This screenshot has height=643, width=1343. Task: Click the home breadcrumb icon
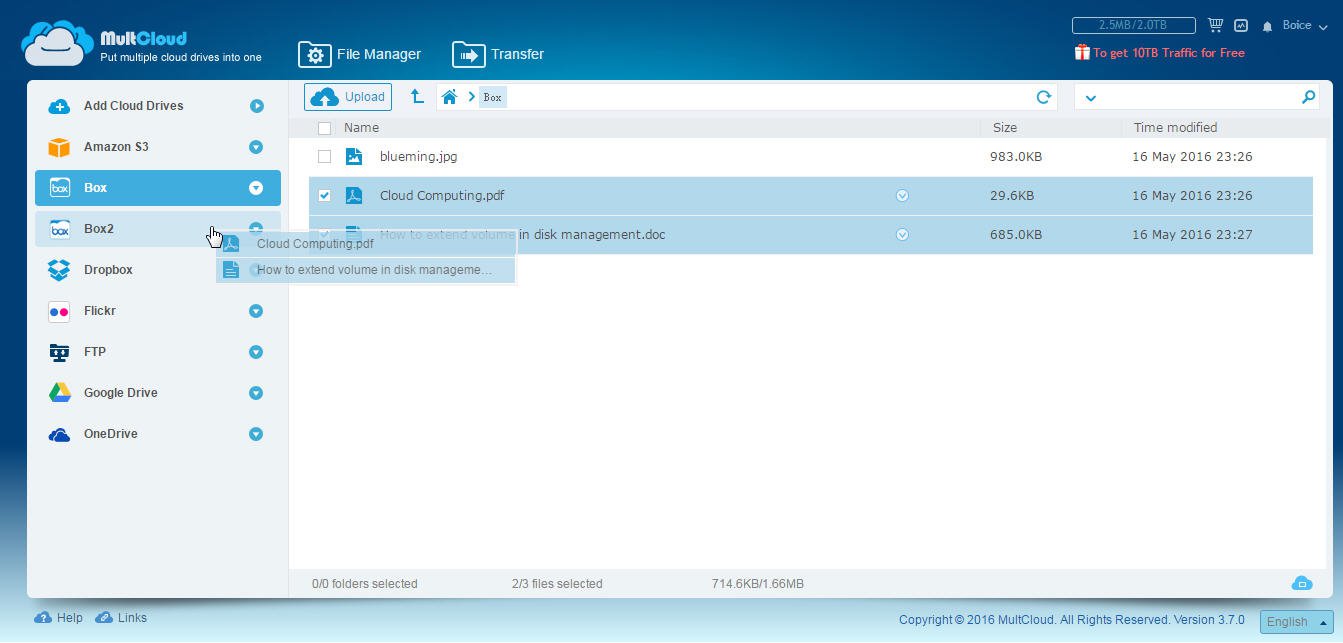(450, 97)
